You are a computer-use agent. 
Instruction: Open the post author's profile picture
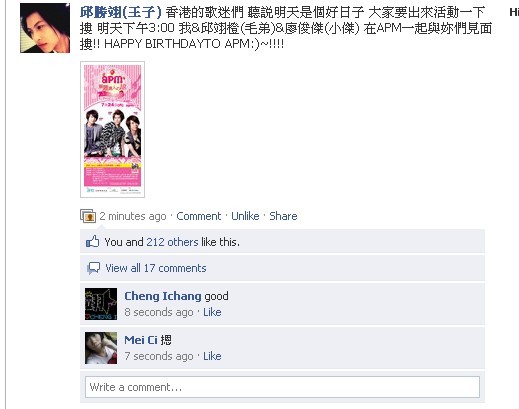click(x=45, y=28)
